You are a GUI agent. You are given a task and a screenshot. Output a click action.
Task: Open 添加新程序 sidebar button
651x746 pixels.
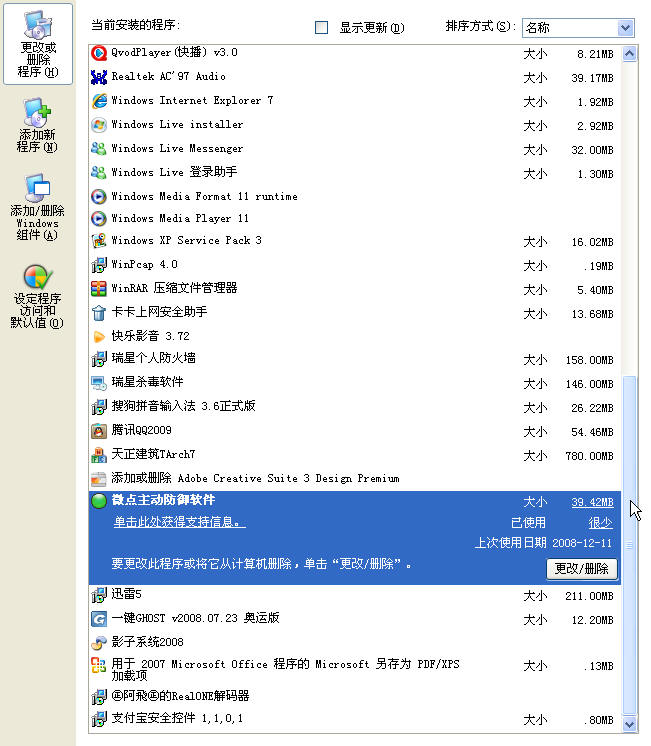(37, 126)
